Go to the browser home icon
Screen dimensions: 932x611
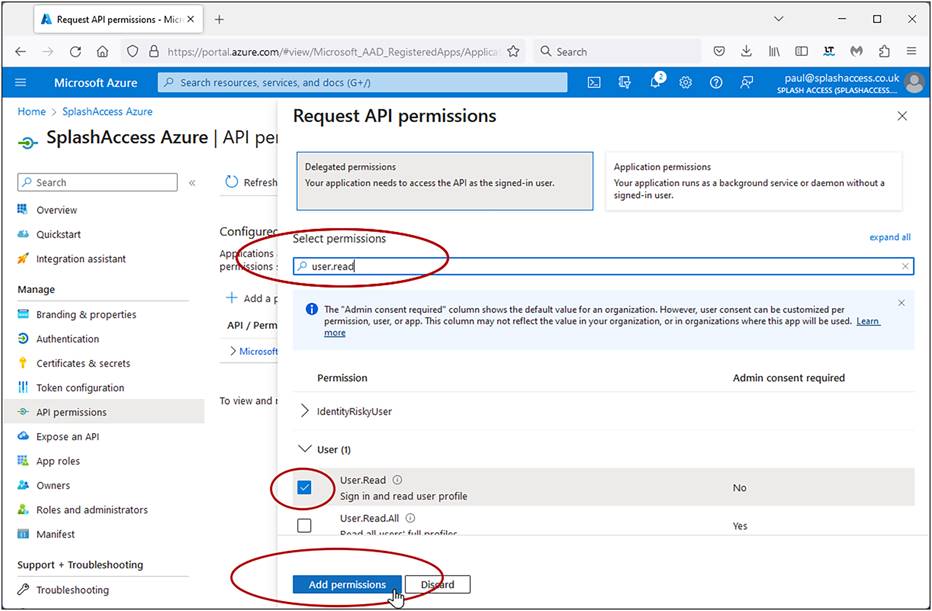102,52
